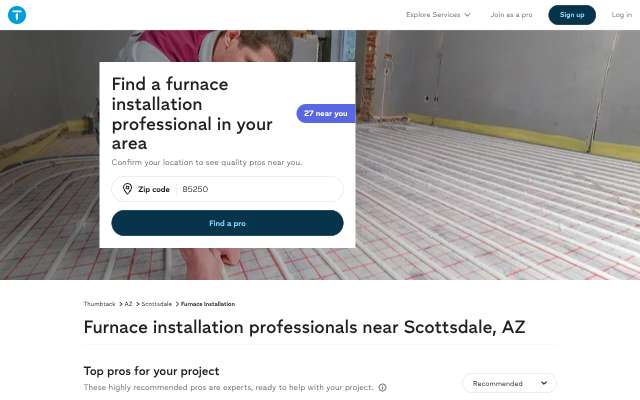Click the zip code input field
This screenshot has width=640, height=400.
(x=227, y=189)
